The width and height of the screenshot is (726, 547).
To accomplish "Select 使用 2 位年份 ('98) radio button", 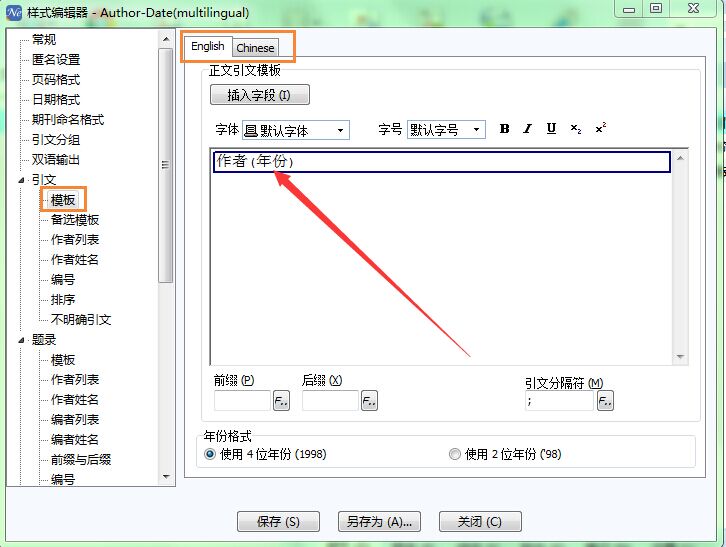I will pos(455,454).
